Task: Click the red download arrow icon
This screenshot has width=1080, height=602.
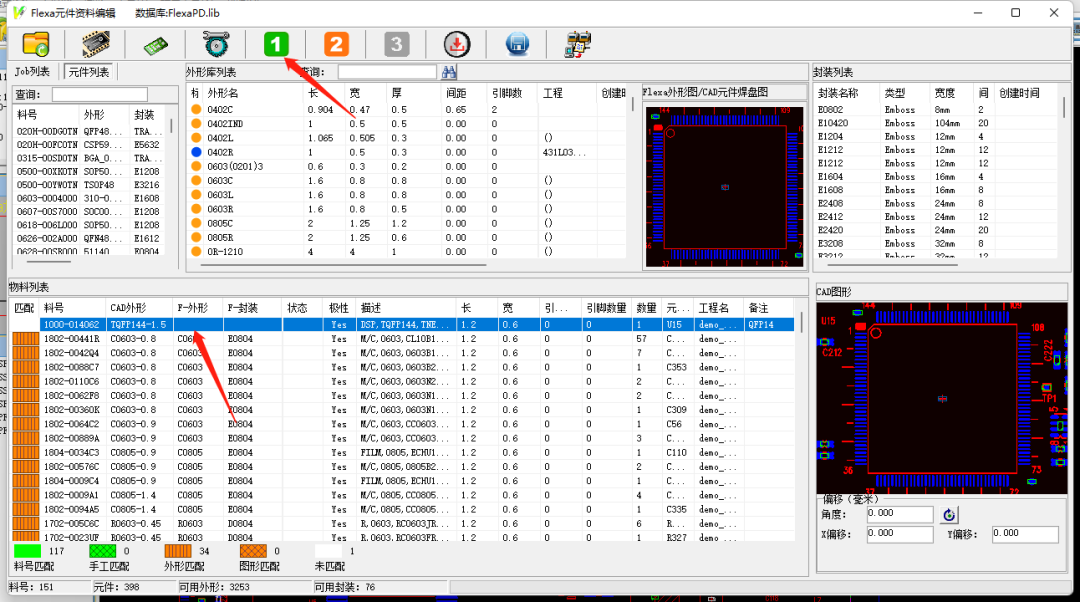Action: tap(456, 44)
